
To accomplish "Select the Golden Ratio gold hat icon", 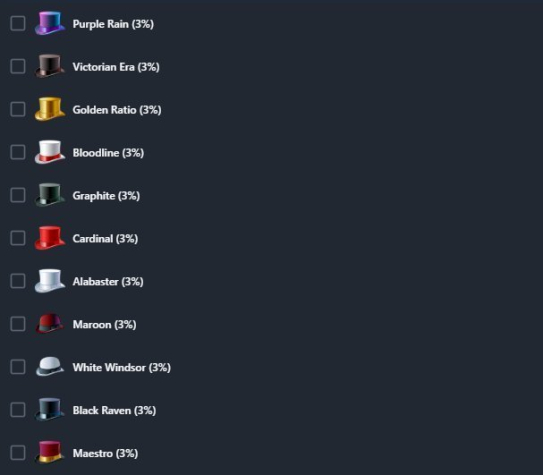I will tap(50, 109).
